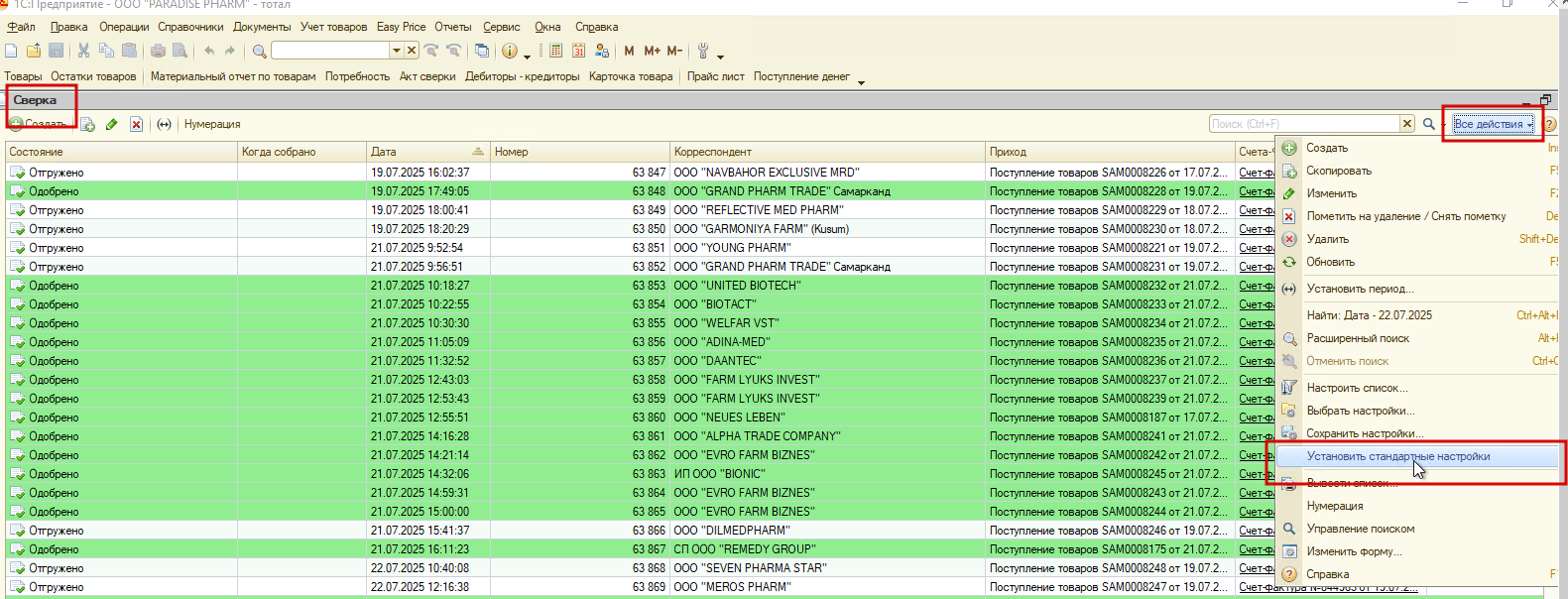
Task: Open the Акт сверки shortcut
Action: pyautogui.click(x=427, y=76)
